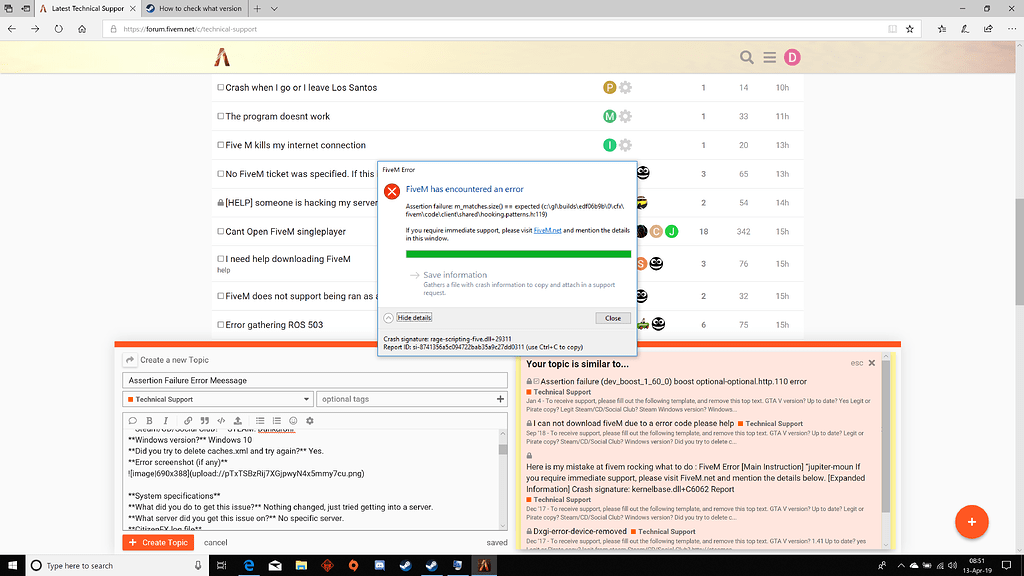Insert a code block with the </> icon
Screen dimensions: 1024x576
(222, 420)
